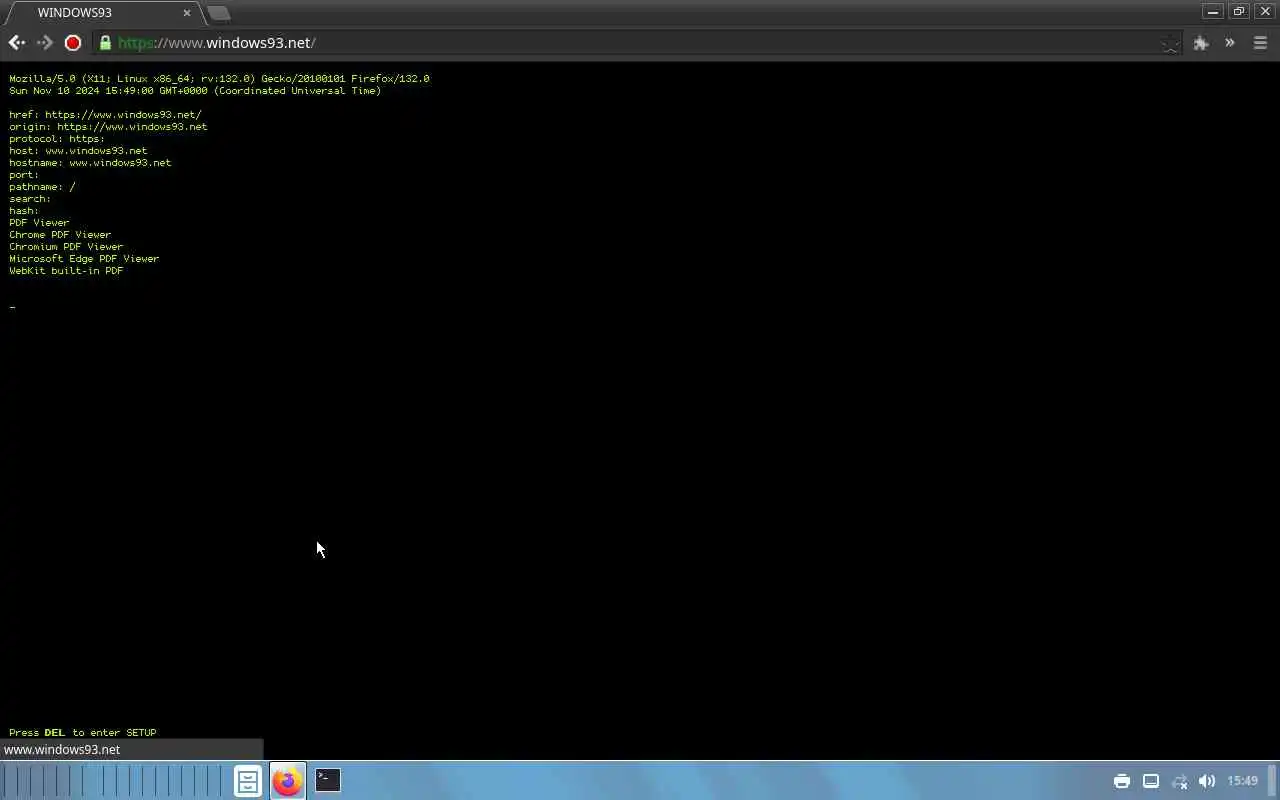Screen dimensions: 1280x800
Task: Close the browser window
Action: pos(1265,12)
